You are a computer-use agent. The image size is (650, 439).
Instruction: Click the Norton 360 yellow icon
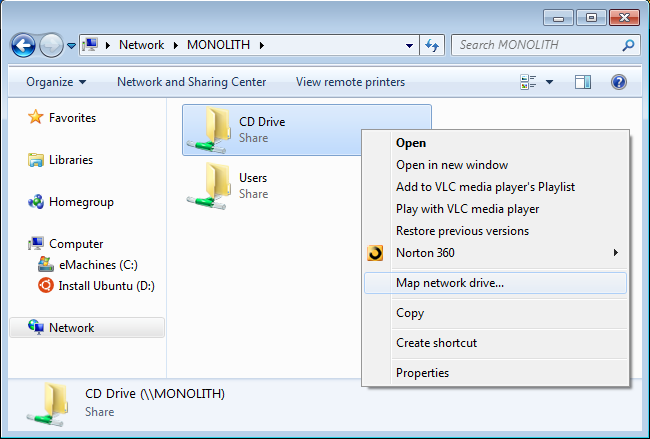tap(375, 253)
